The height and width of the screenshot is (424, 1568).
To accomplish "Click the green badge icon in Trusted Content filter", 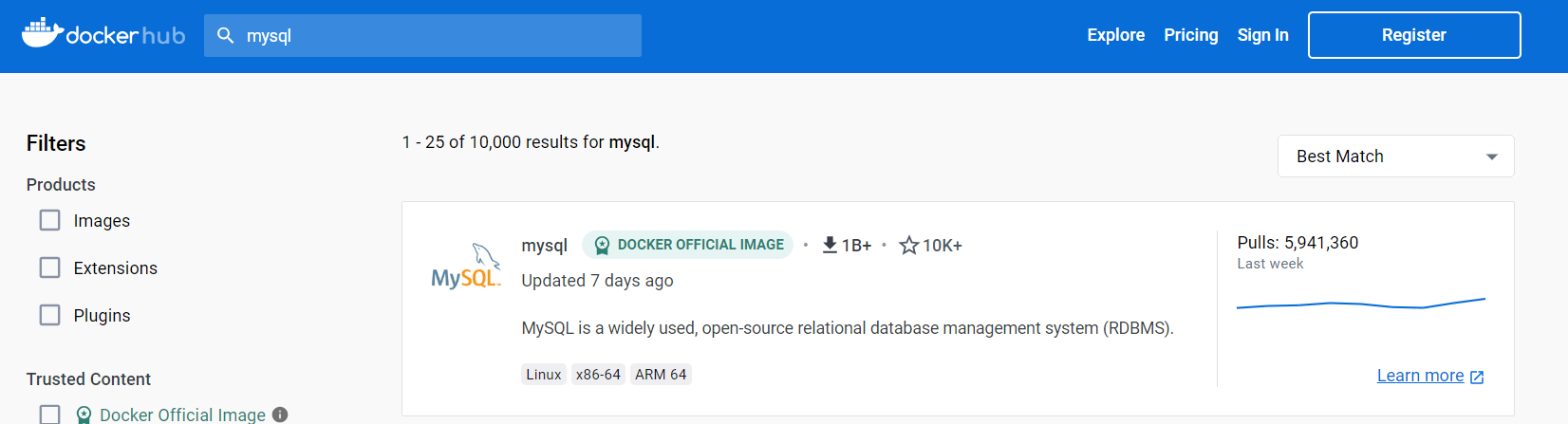I will point(84,415).
